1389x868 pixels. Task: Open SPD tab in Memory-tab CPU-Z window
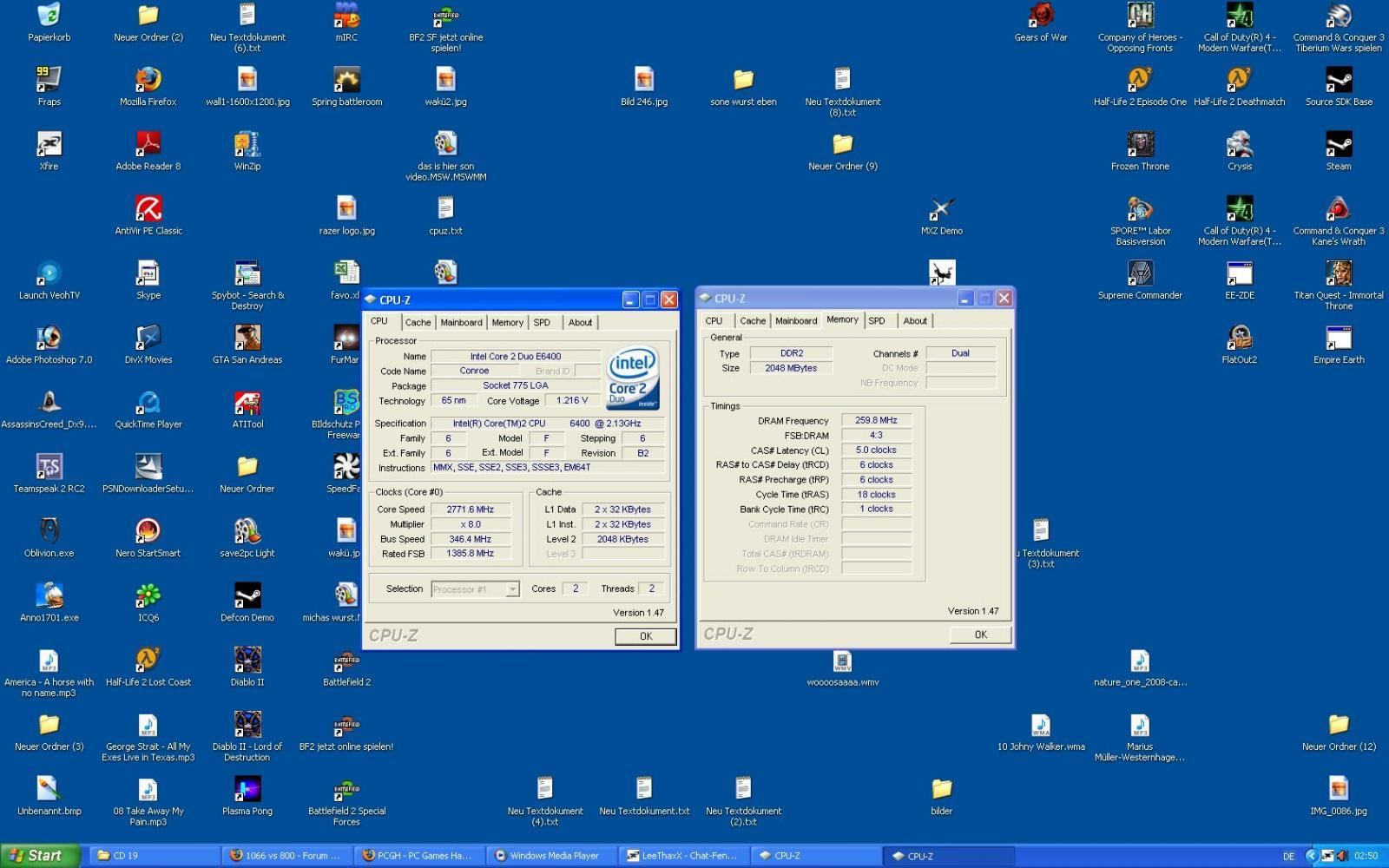point(877,320)
